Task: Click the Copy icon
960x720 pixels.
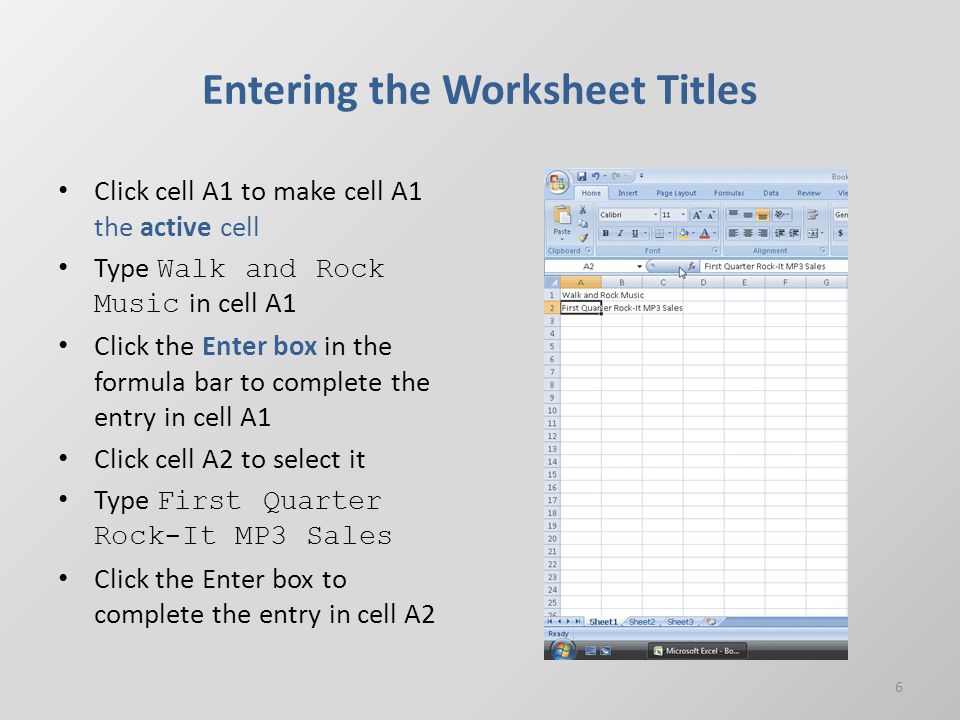Action: click(583, 224)
